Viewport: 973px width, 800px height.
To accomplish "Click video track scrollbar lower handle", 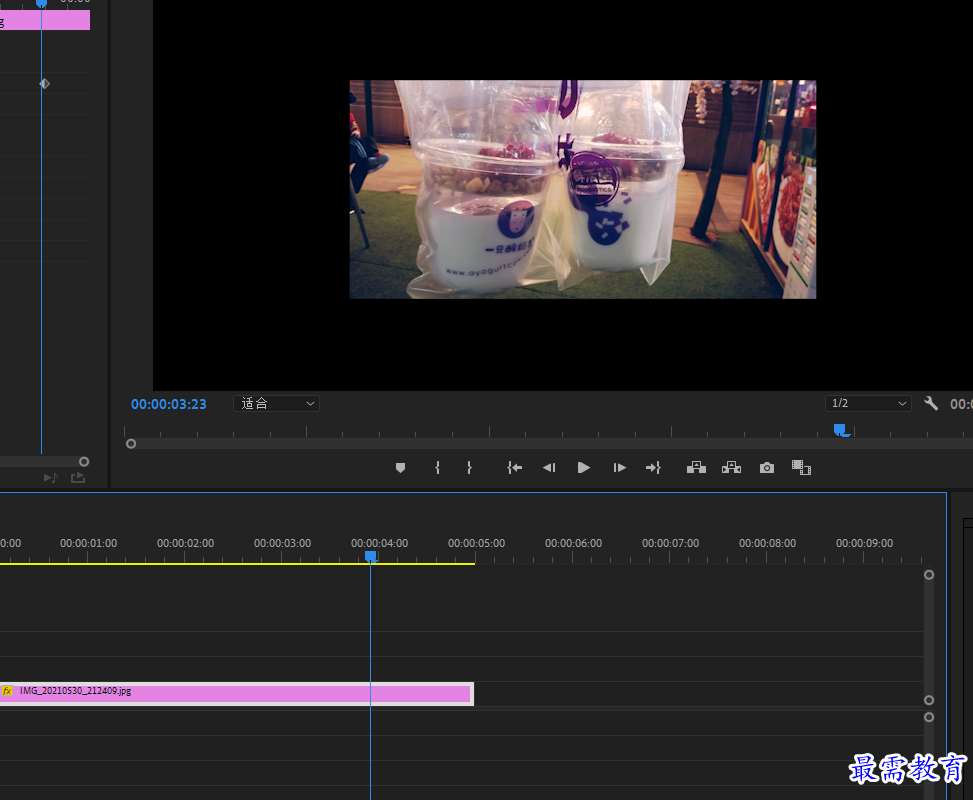I will [929, 700].
